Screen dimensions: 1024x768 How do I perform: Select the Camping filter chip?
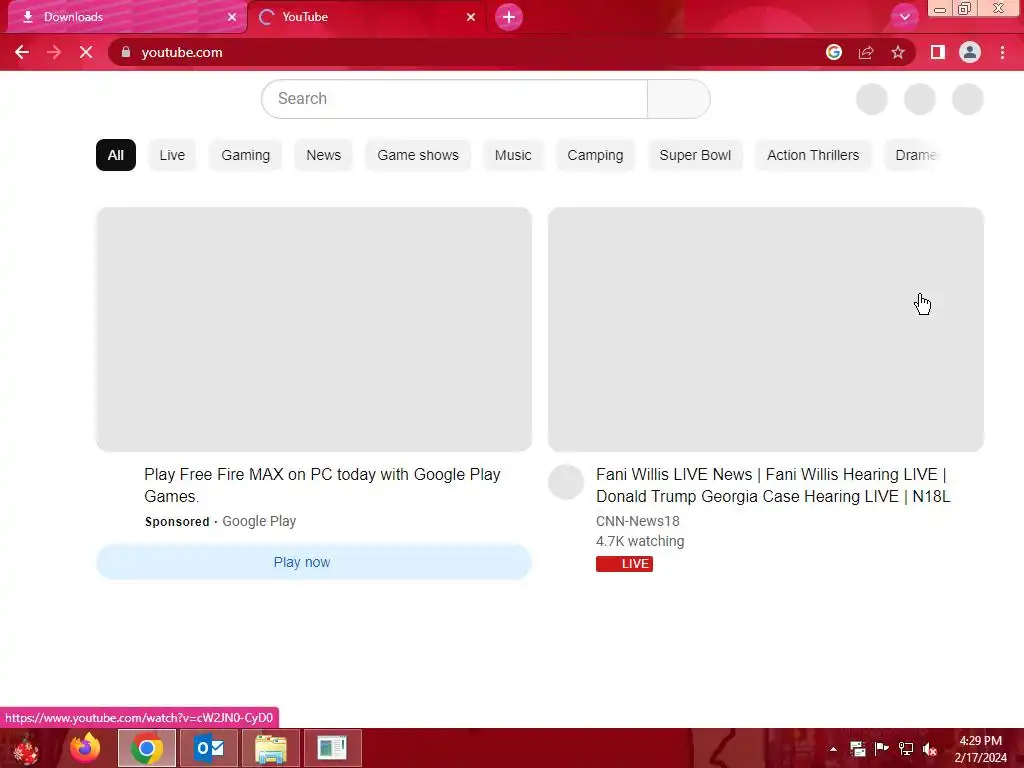pyautogui.click(x=596, y=155)
